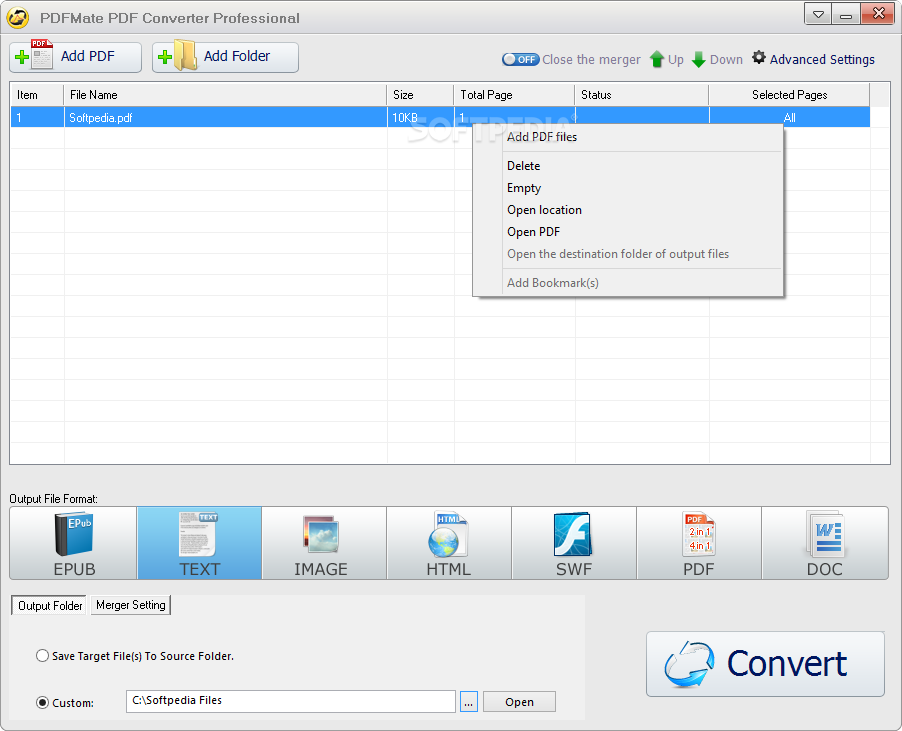
Task: Close the PDFMate window
Action: [x=878, y=14]
